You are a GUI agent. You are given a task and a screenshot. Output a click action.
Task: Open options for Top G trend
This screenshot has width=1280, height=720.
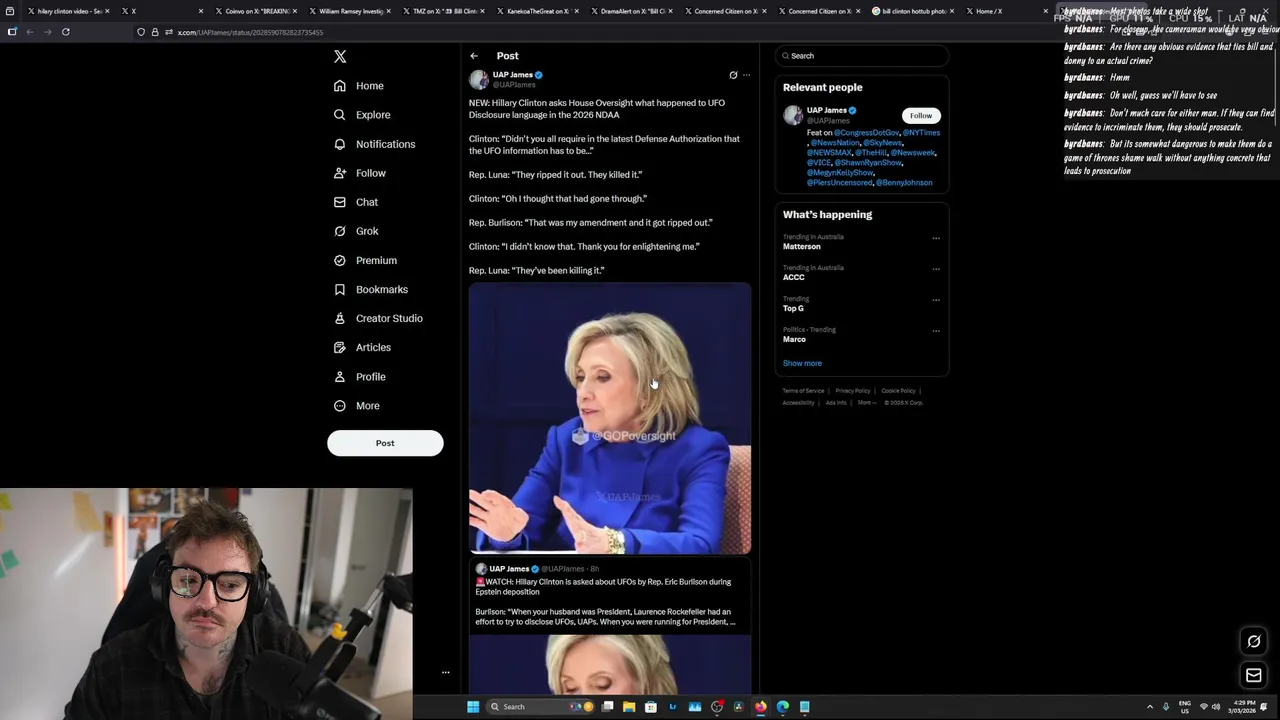click(936, 300)
